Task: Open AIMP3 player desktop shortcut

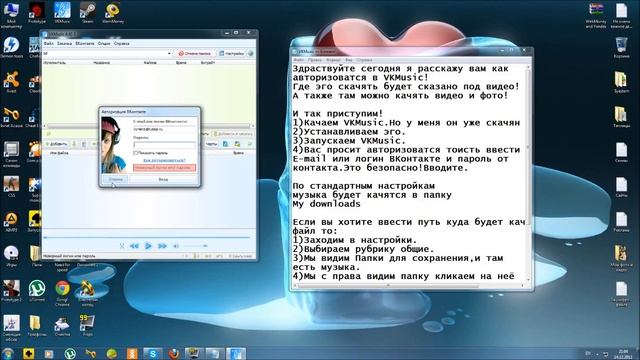Action: click(x=11, y=222)
